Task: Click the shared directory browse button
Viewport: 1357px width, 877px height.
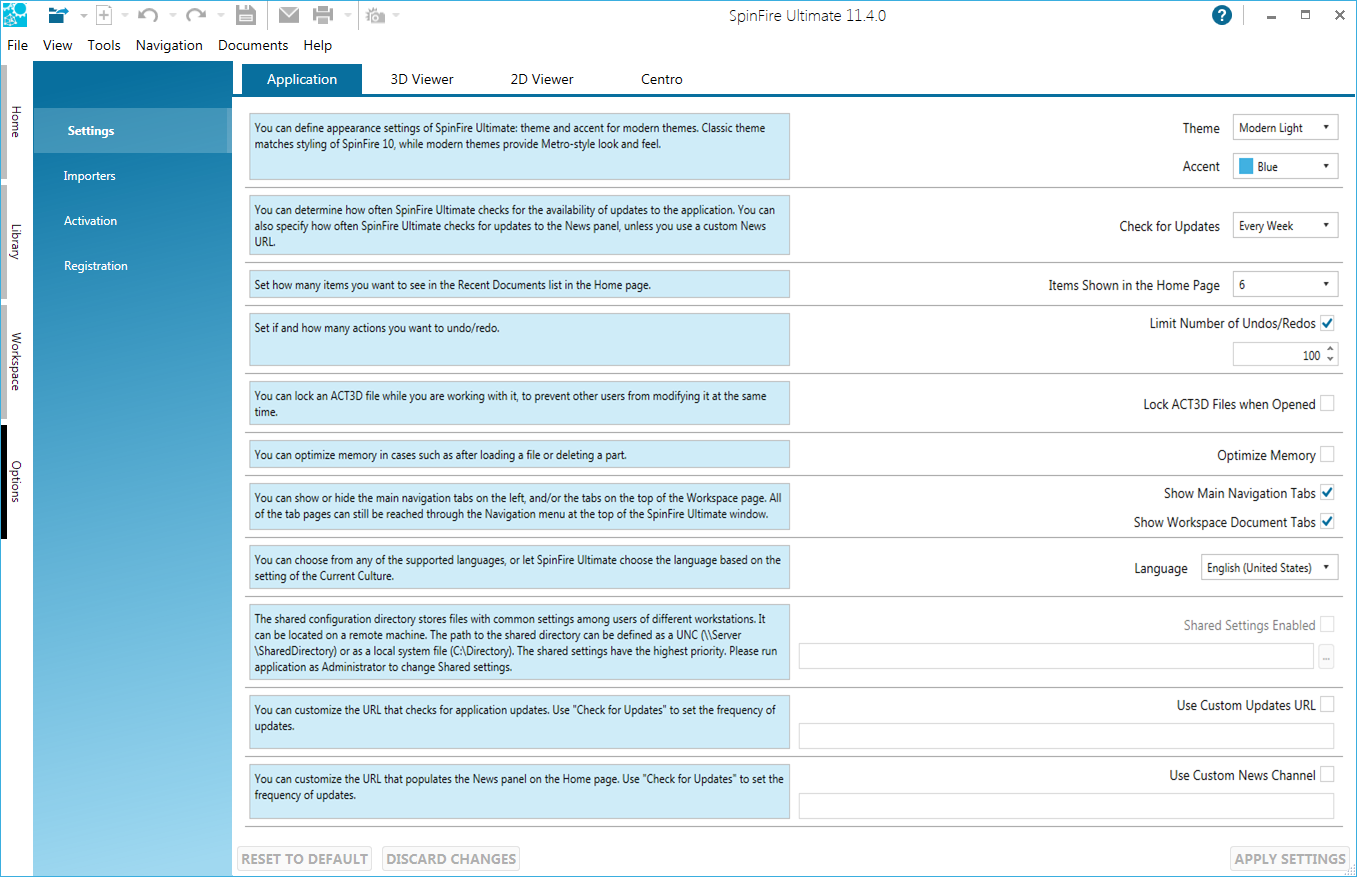Action: 1326,656
